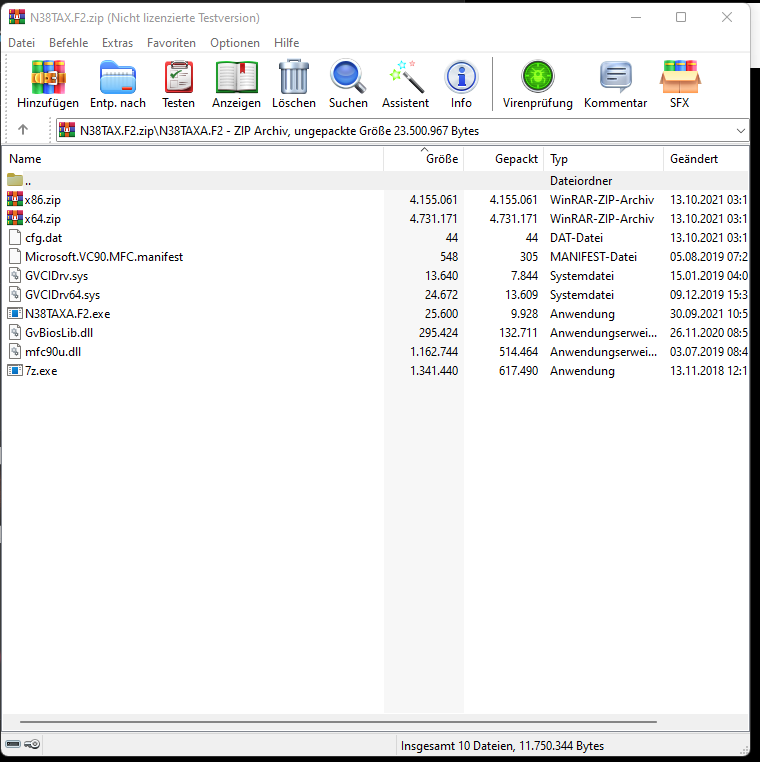Click WinRAR icon in title bar
The width and height of the screenshot is (760, 762).
point(17,17)
